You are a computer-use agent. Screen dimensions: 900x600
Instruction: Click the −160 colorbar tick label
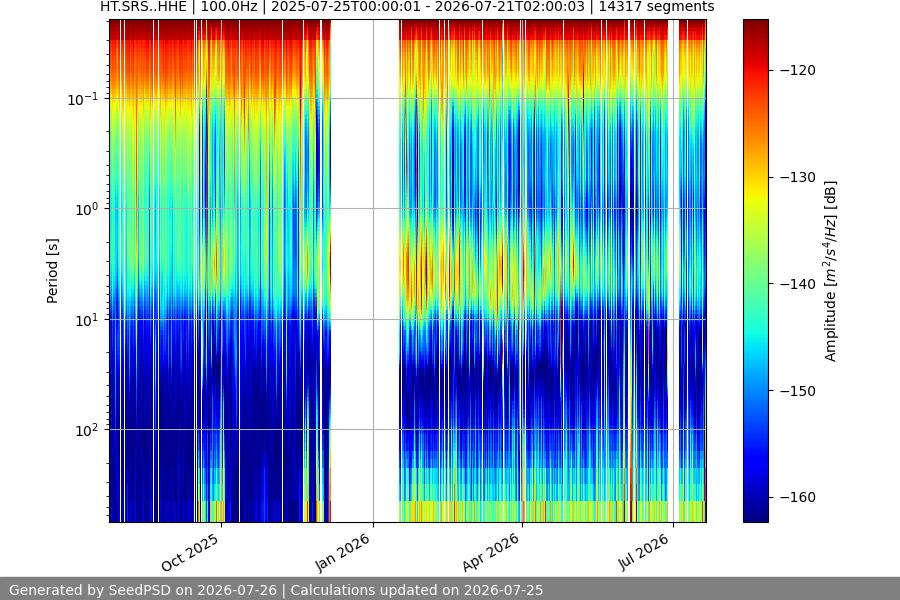point(798,497)
